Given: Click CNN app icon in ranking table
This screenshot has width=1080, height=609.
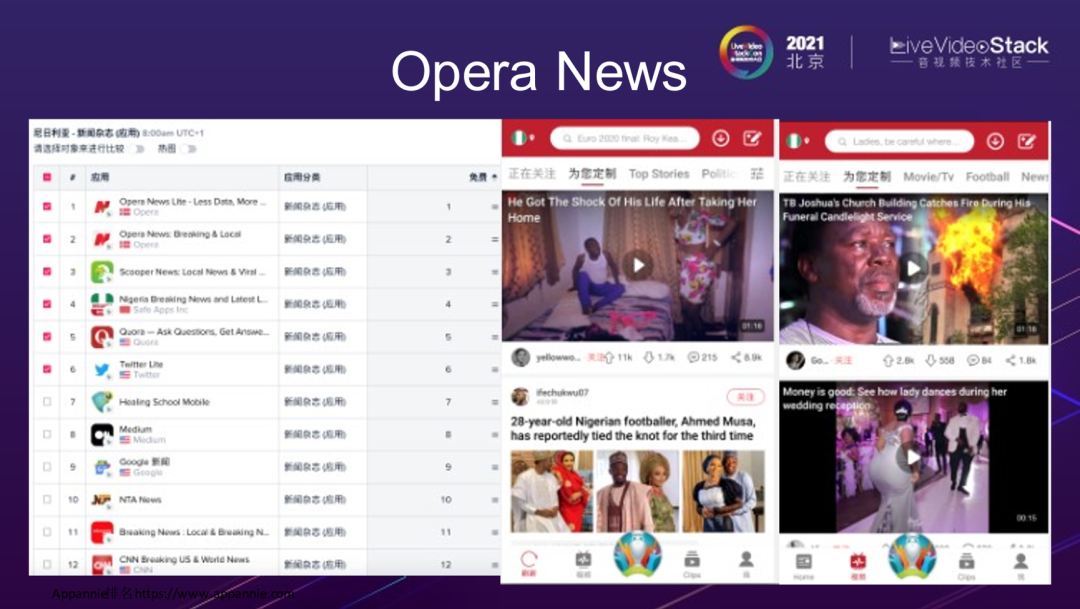Looking at the screenshot, I should [102, 564].
